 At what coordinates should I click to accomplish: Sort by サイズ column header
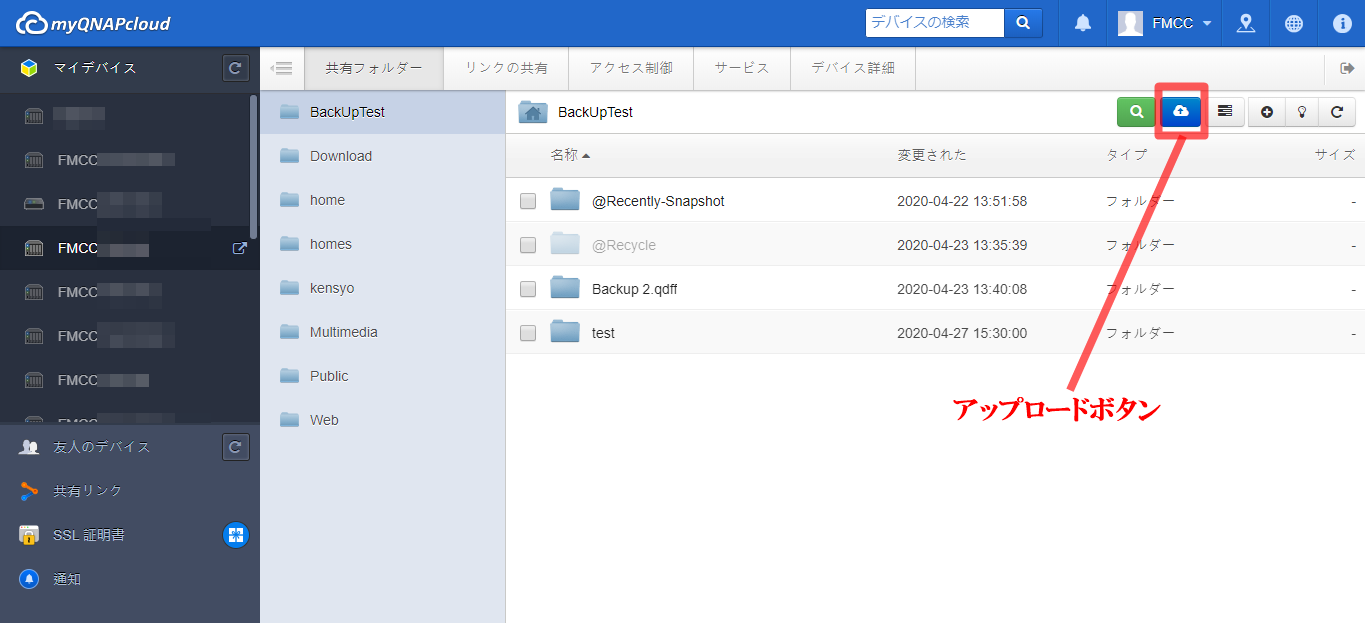click(x=1335, y=155)
